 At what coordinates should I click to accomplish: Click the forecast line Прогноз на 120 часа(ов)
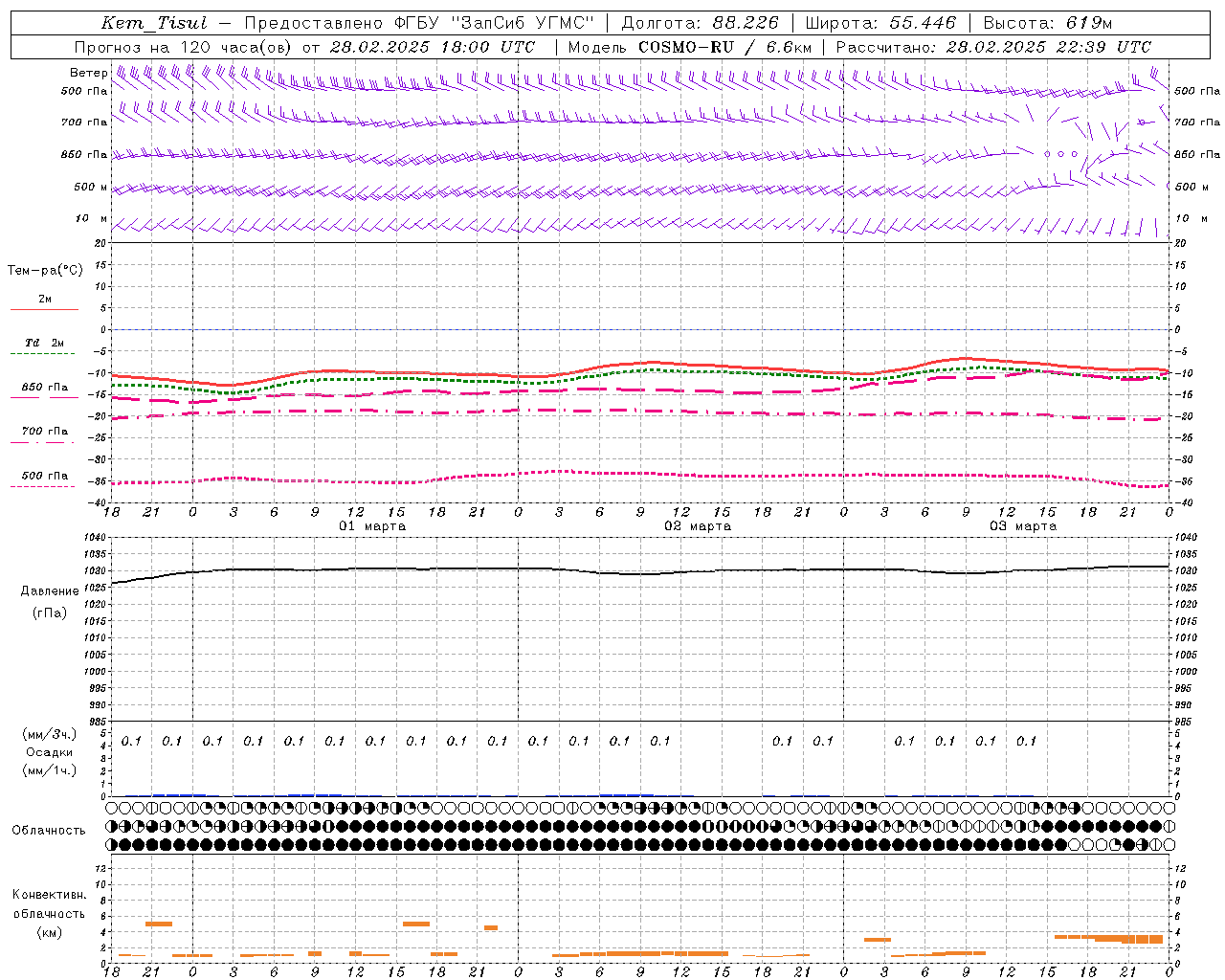pos(184,47)
